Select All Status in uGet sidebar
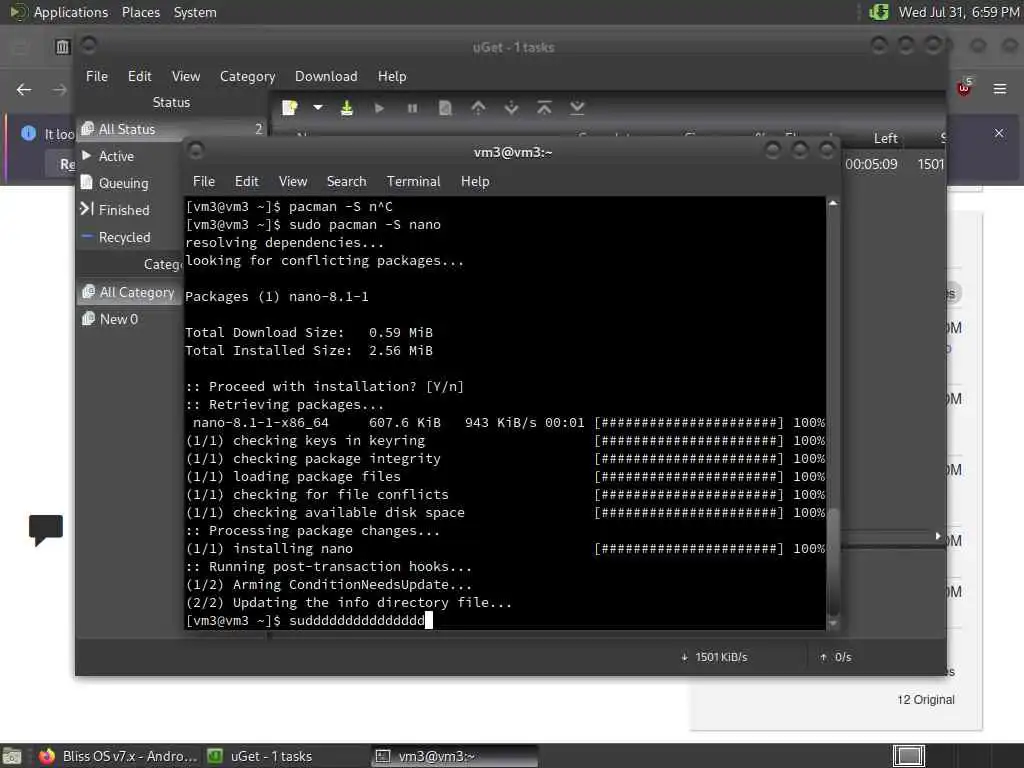The width and height of the screenshot is (1024, 768). (x=172, y=129)
